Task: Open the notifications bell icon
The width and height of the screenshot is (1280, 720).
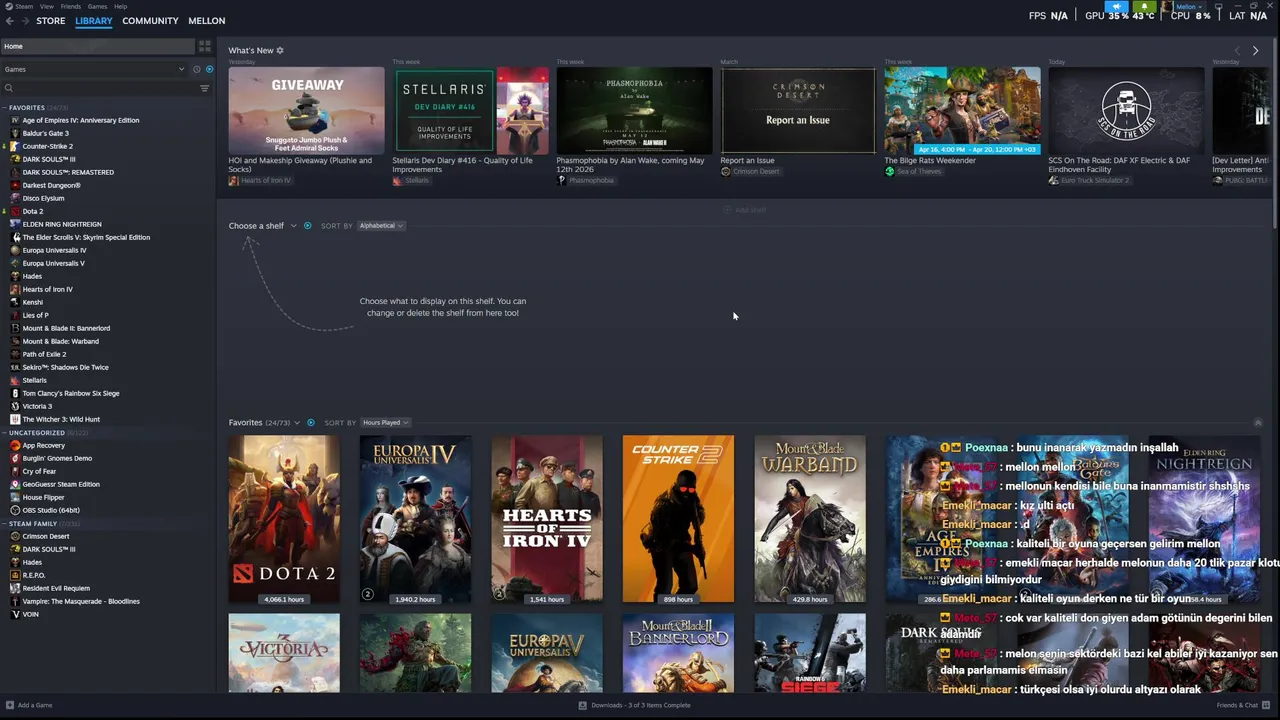Action: coord(1144,6)
